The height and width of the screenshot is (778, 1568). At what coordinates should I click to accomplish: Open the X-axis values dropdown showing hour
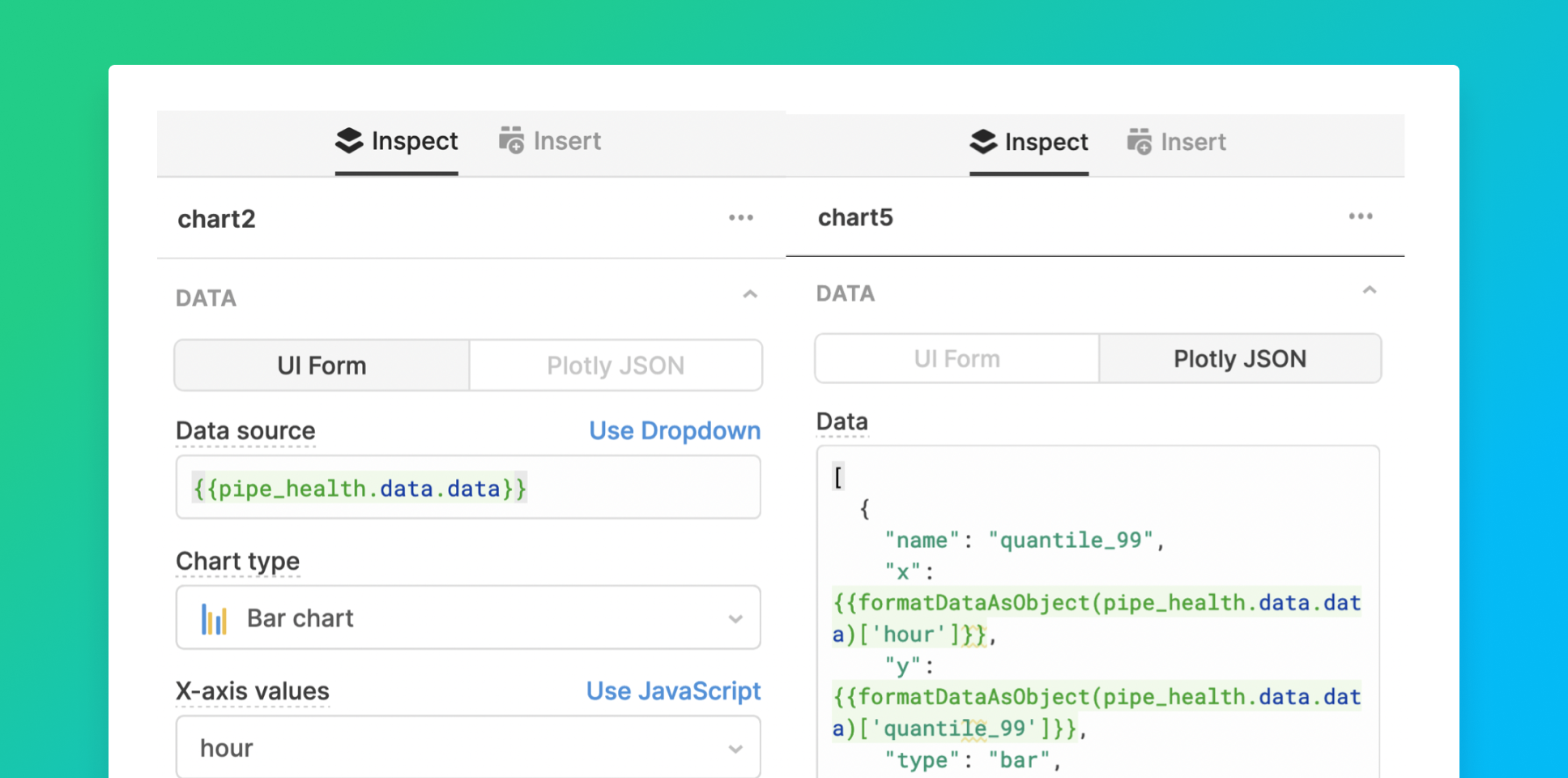468,747
